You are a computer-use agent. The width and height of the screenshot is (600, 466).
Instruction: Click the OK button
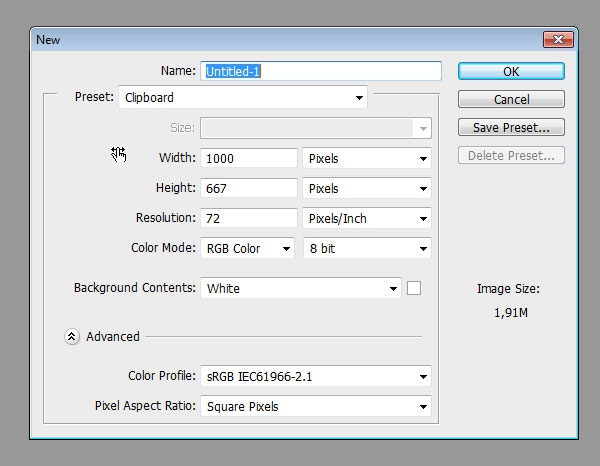pyautogui.click(x=511, y=71)
